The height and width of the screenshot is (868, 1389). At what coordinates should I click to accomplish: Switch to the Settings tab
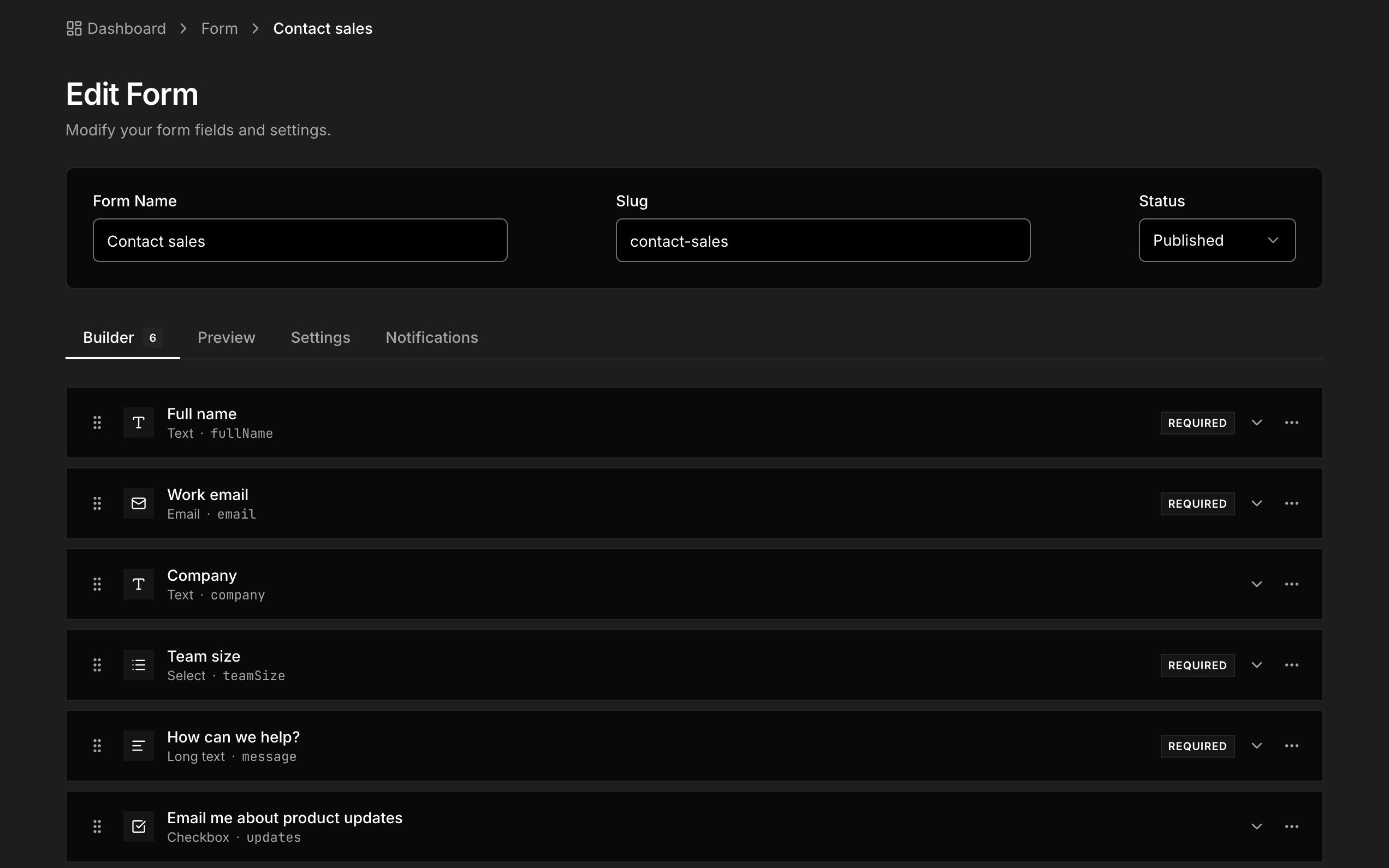[x=320, y=337]
